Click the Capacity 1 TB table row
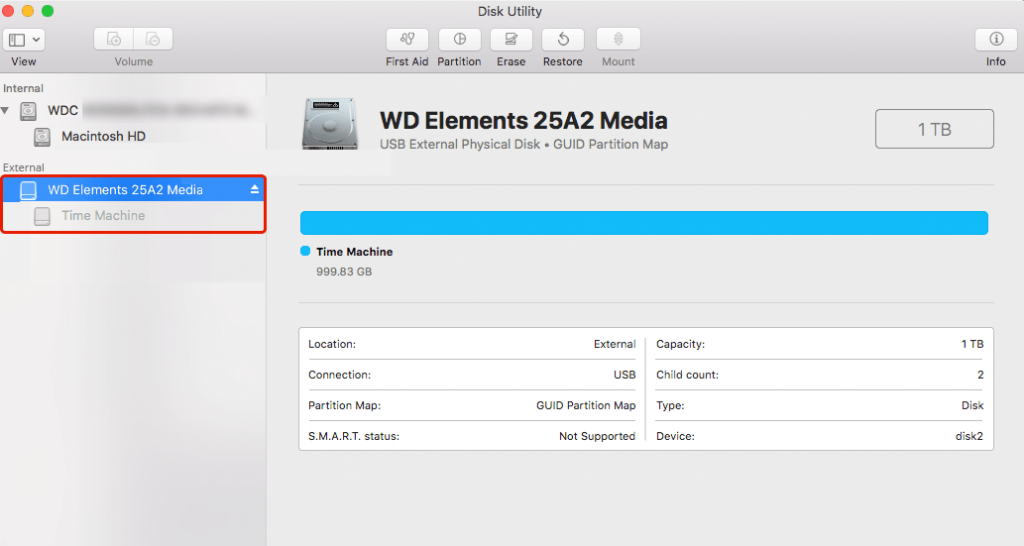1024x546 pixels. point(820,344)
